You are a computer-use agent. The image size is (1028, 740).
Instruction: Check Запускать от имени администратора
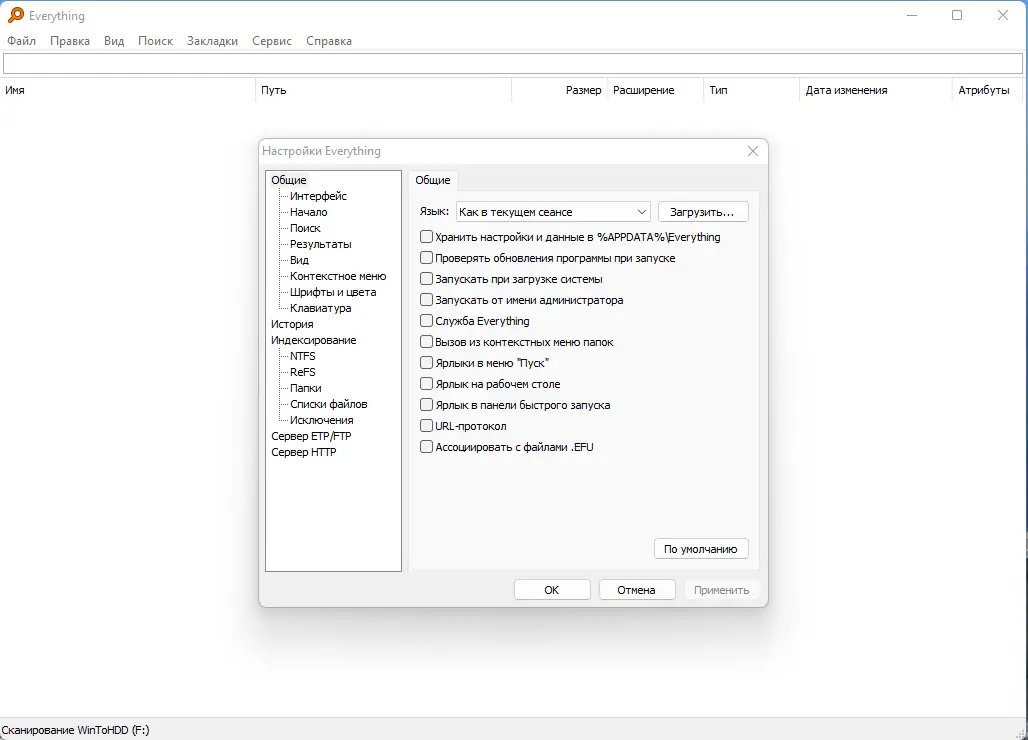tap(426, 300)
